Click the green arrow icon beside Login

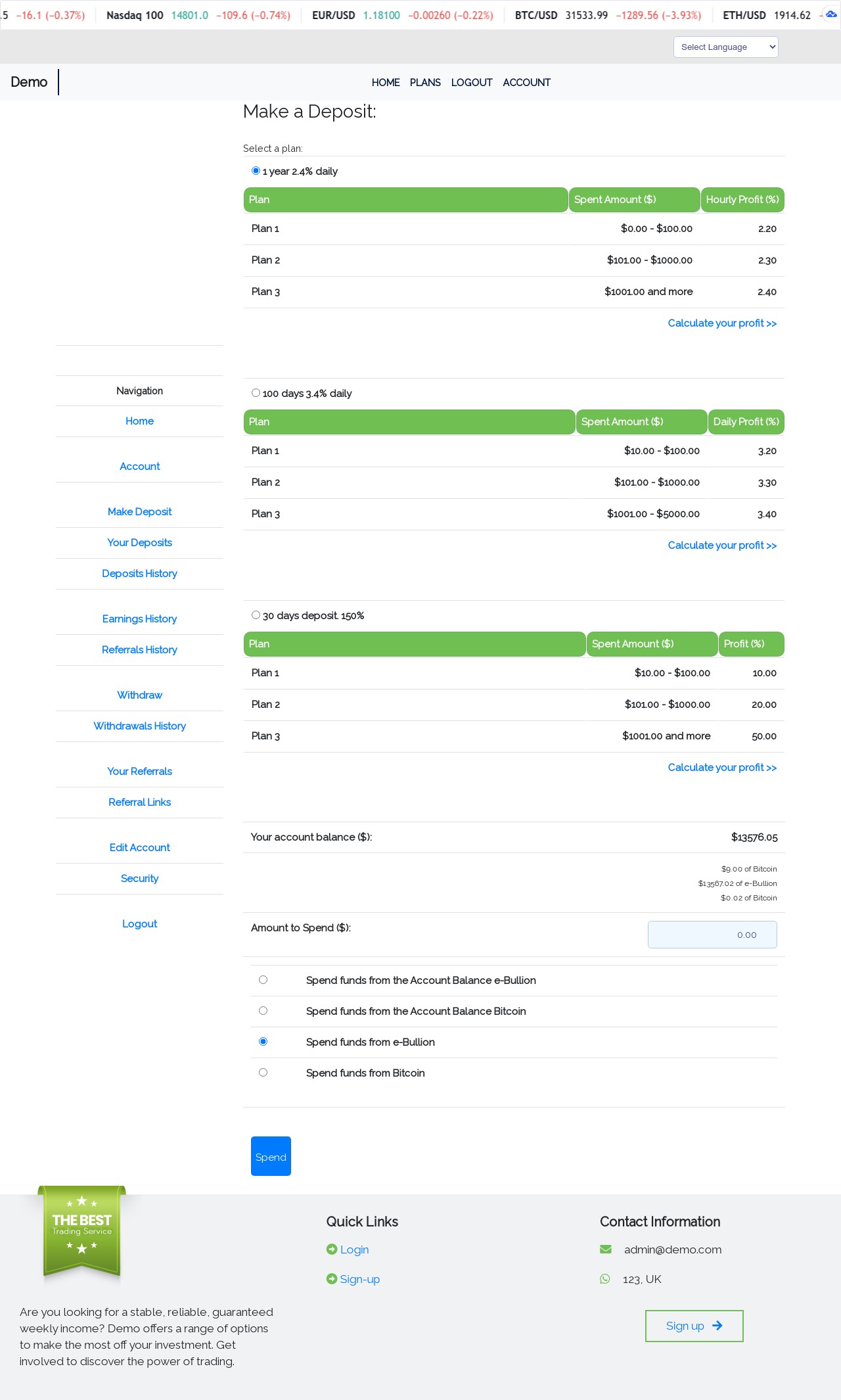[332, 1249]
